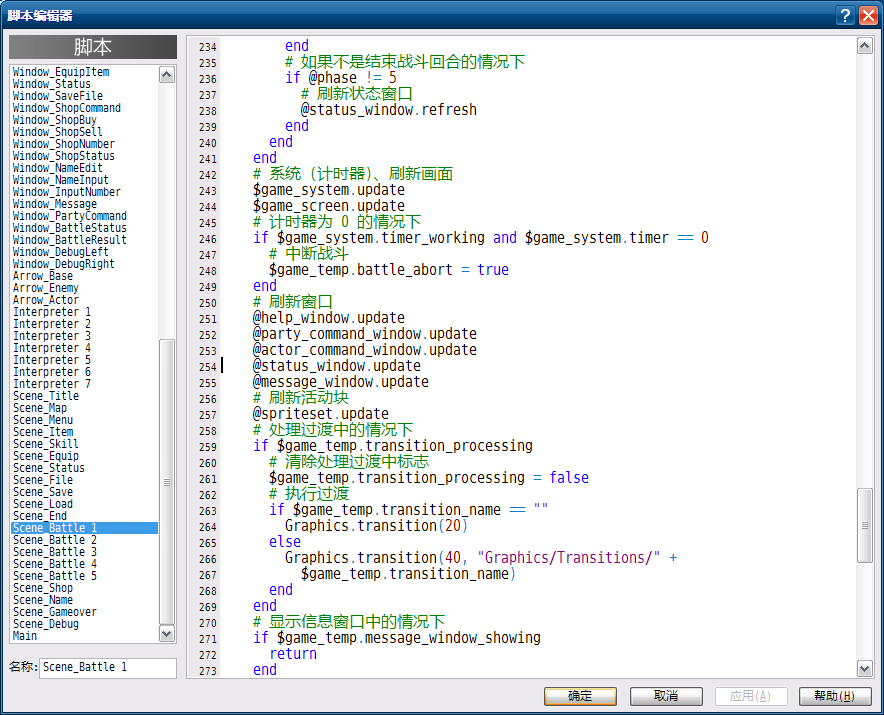Select the Scene_Title script
Screen dimensions: 884x715
85,396
